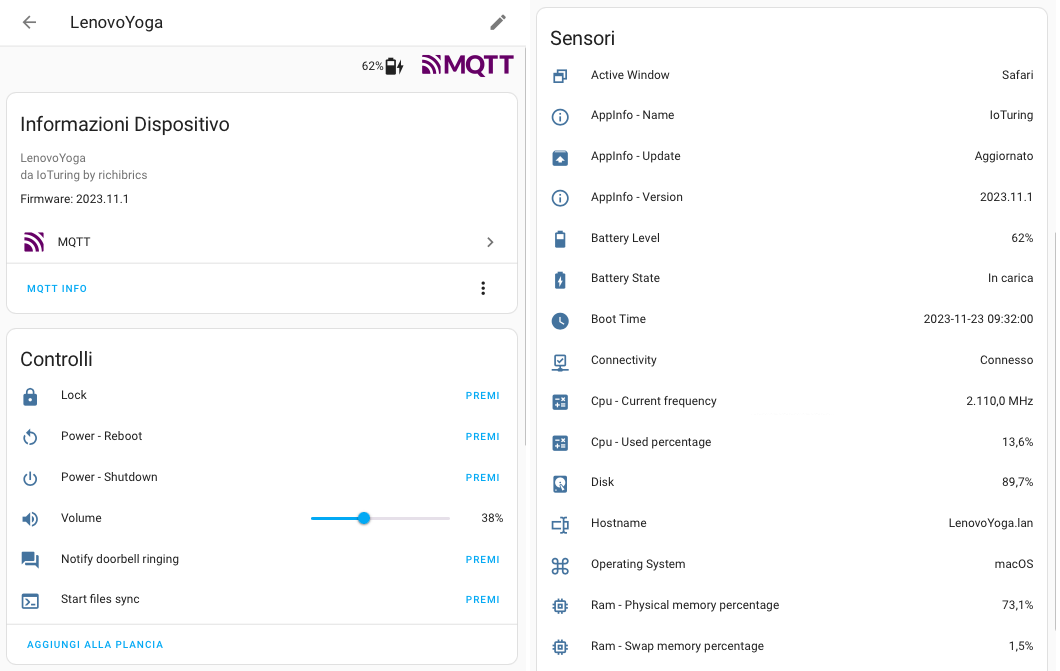Click the Volume speaker icon
This screenshot has height=671, width=1060.
[x=30, y=519]
